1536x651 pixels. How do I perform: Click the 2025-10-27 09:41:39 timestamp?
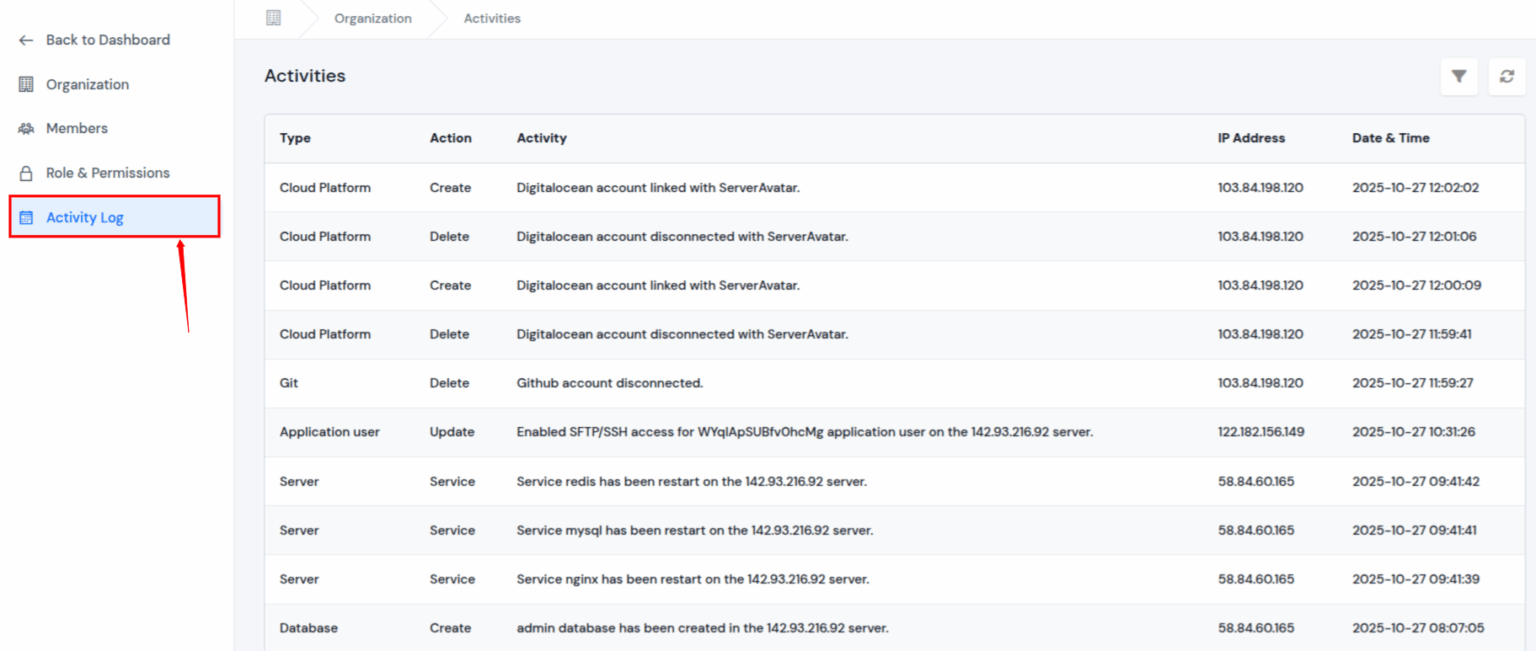pyautogui.click(x=1416, y=579)
